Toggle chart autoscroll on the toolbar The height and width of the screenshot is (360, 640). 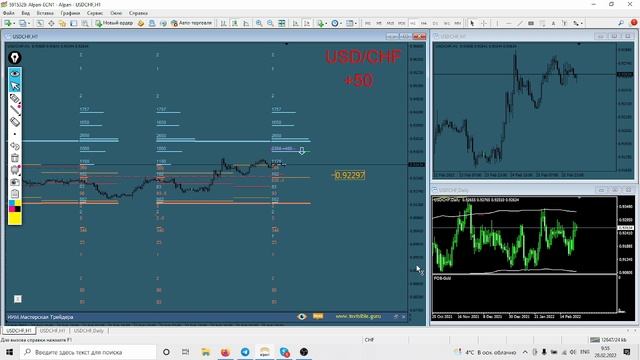coord(296,23)
